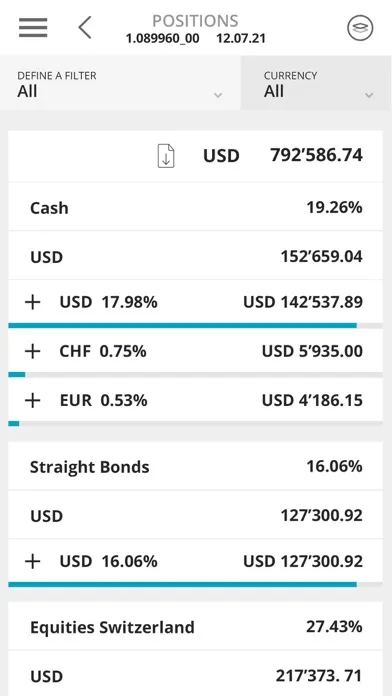392x696 pixels.
Task: Open the hamburger menu
Action: (x=33, y=28)
